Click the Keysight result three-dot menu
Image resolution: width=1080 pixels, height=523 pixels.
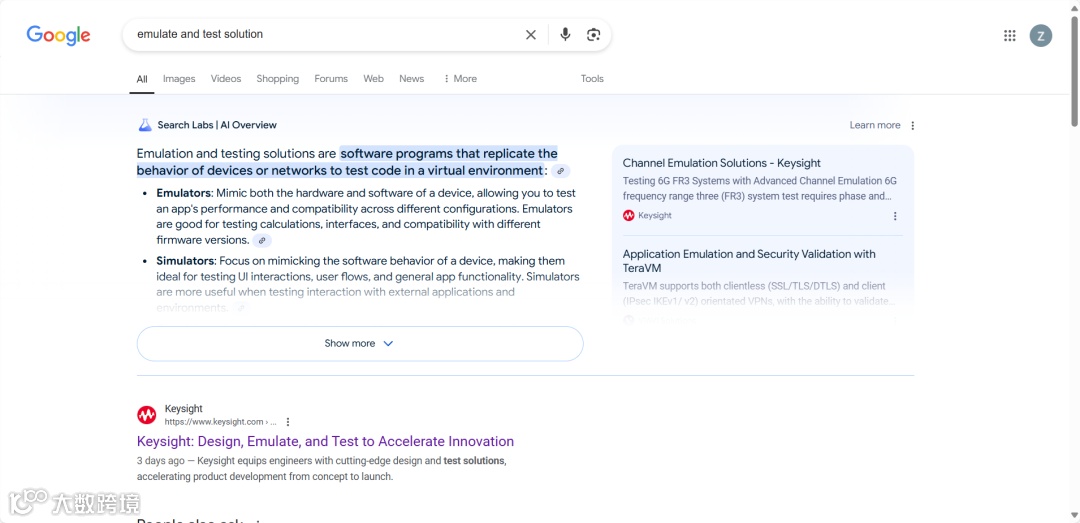(x=288, y=422)
